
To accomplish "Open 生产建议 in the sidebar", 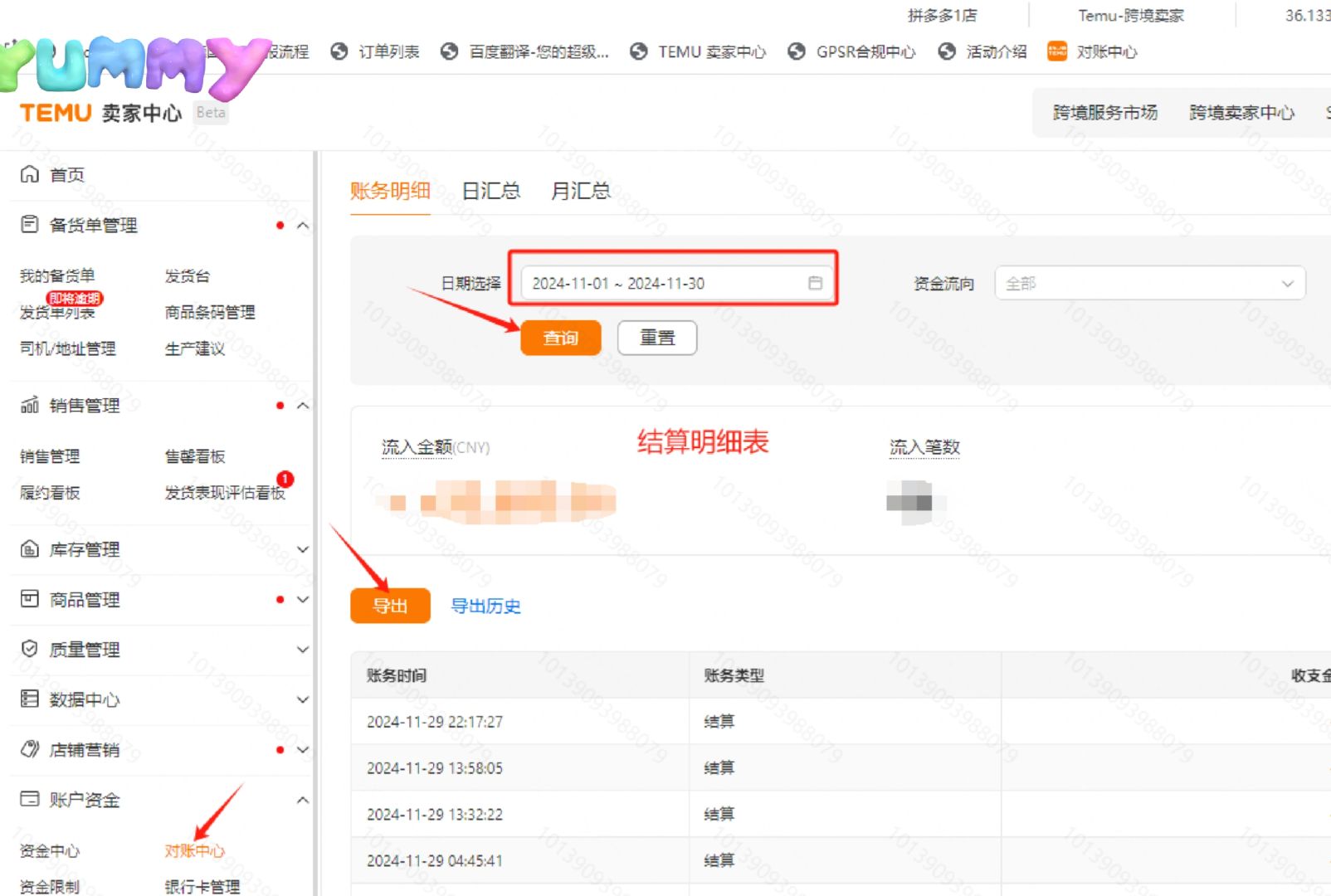I will [195, 348].
